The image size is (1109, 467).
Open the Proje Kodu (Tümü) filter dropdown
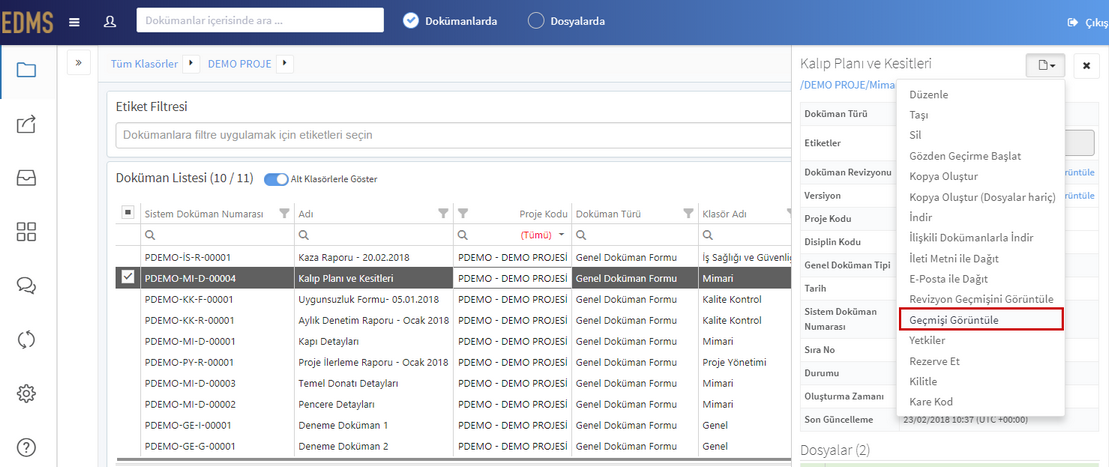point(562,234)
